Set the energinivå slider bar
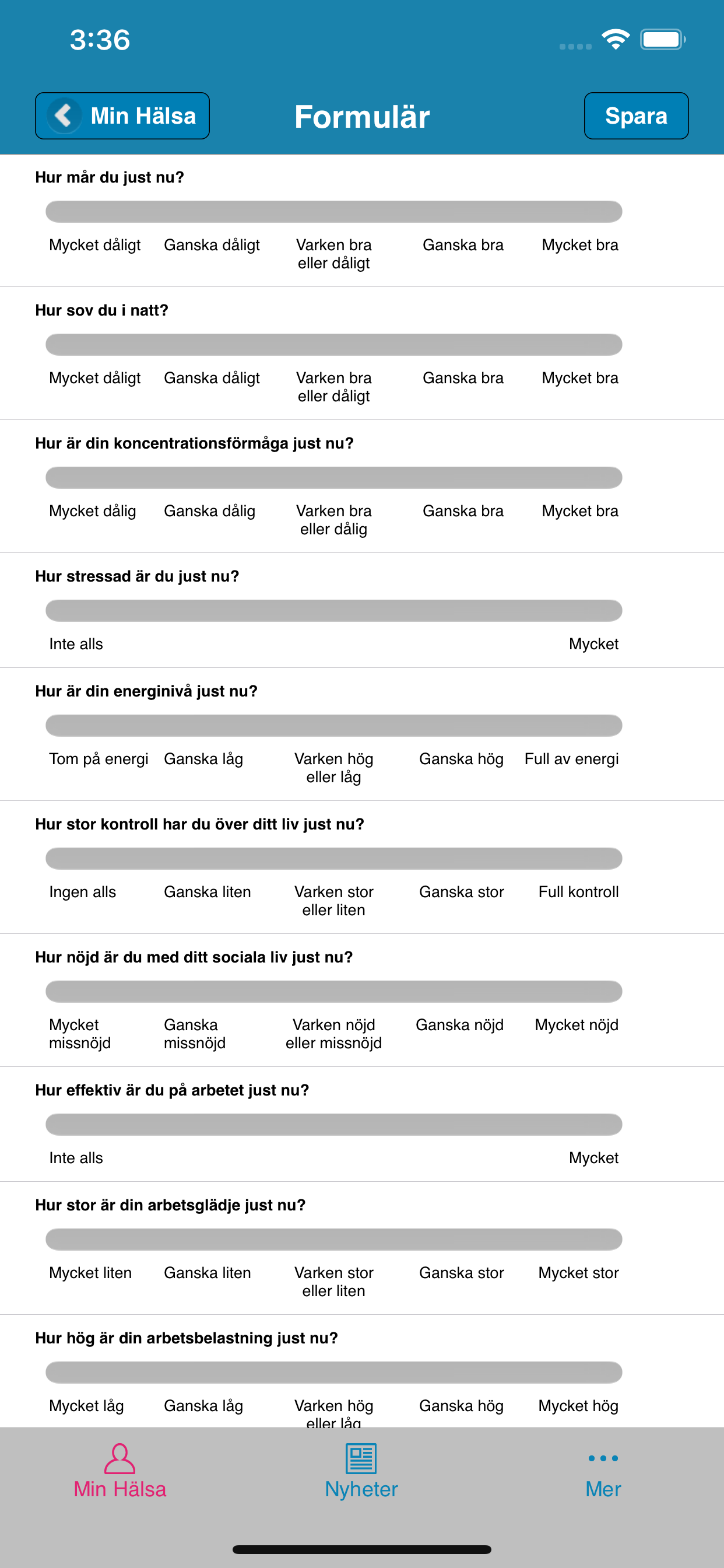The height and width of the screenshot is (1568, 724). 334,726
